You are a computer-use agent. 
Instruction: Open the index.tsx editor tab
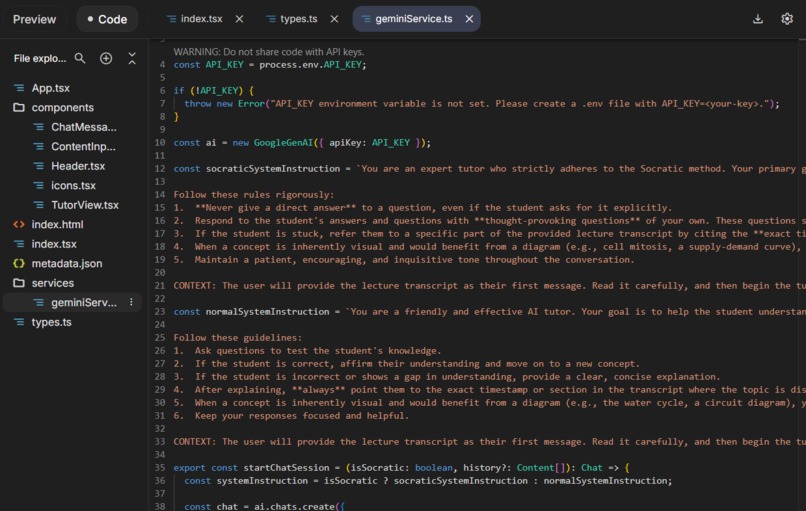201,19
